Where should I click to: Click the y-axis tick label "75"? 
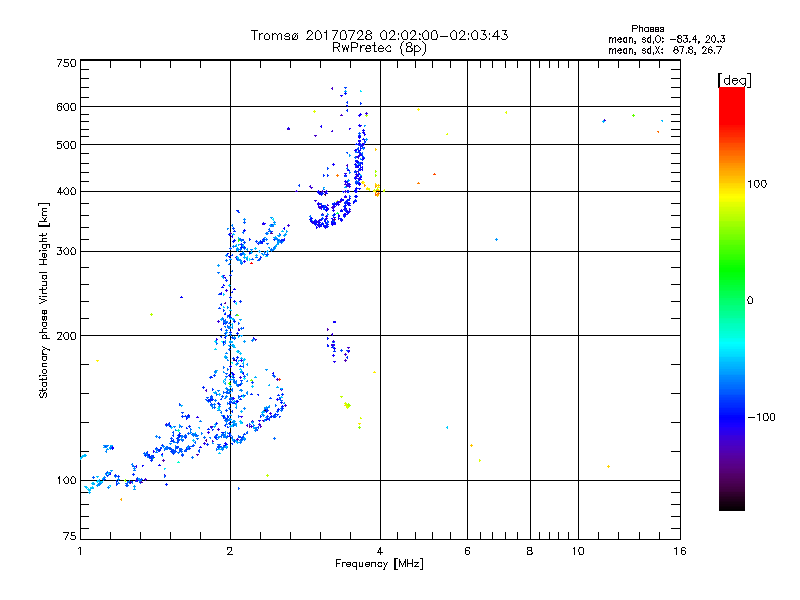tap(70, 536)
